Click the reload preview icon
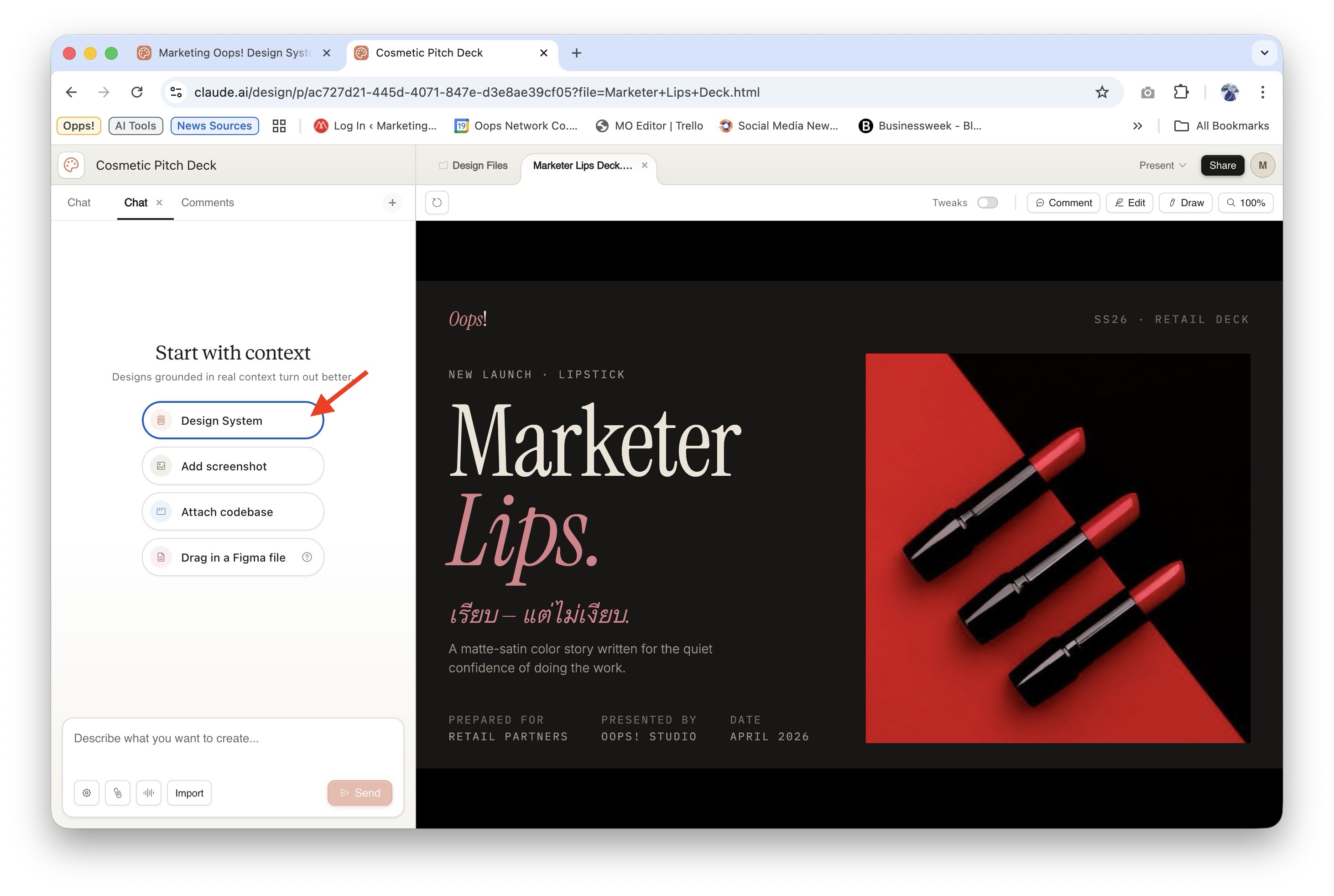Screen dimensions: 1334x896 [437, 202]
